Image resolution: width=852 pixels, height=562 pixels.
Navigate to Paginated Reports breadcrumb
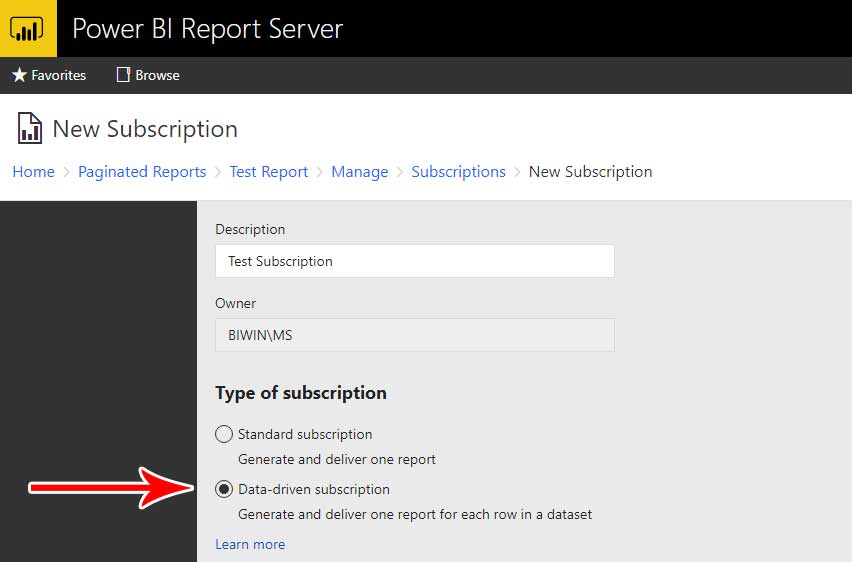[x=142, y=172]
